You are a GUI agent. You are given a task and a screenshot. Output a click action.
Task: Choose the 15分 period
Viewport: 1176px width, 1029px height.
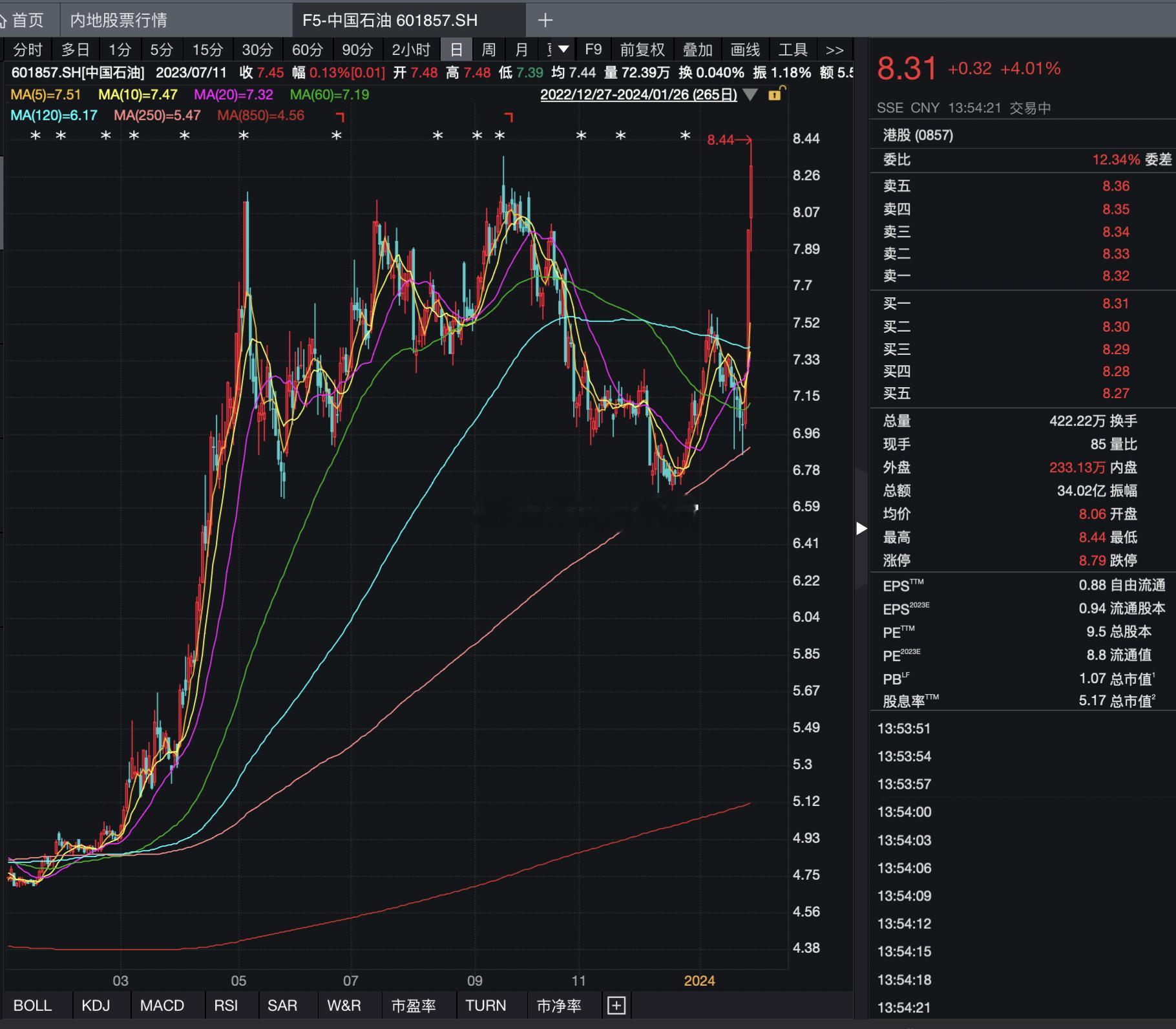coord(207,50)
